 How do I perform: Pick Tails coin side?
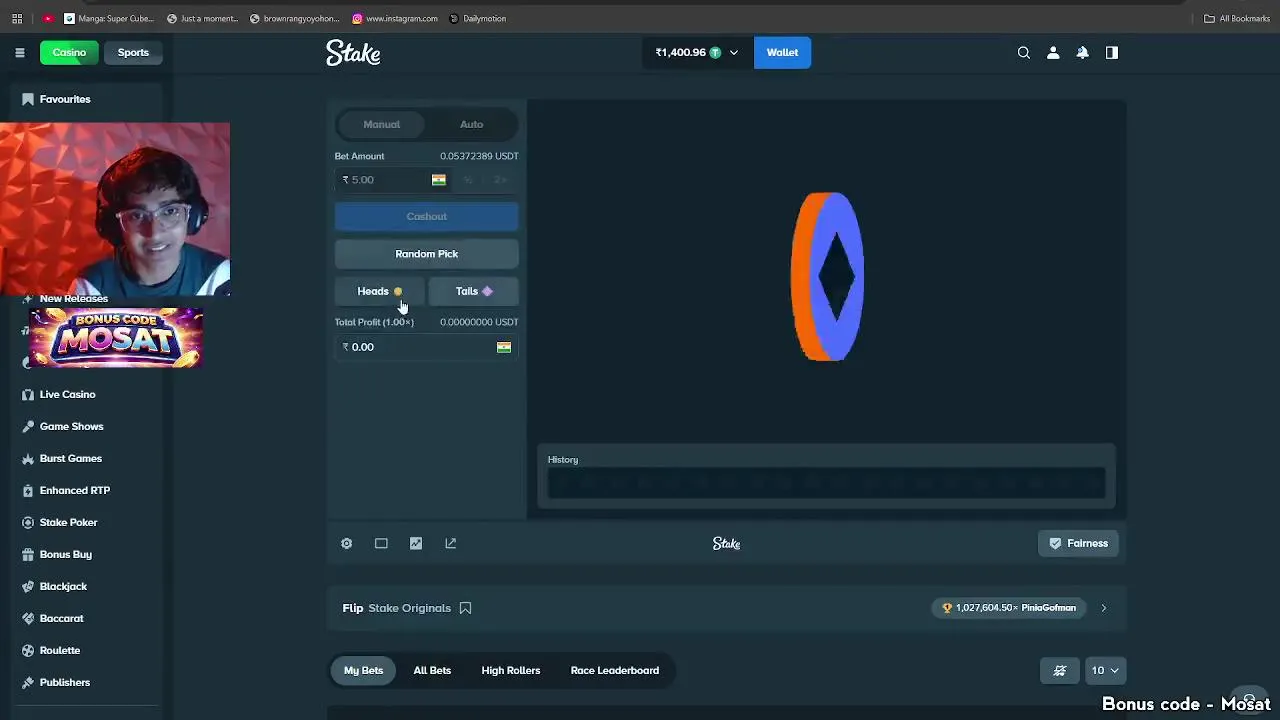pos(474,291)
